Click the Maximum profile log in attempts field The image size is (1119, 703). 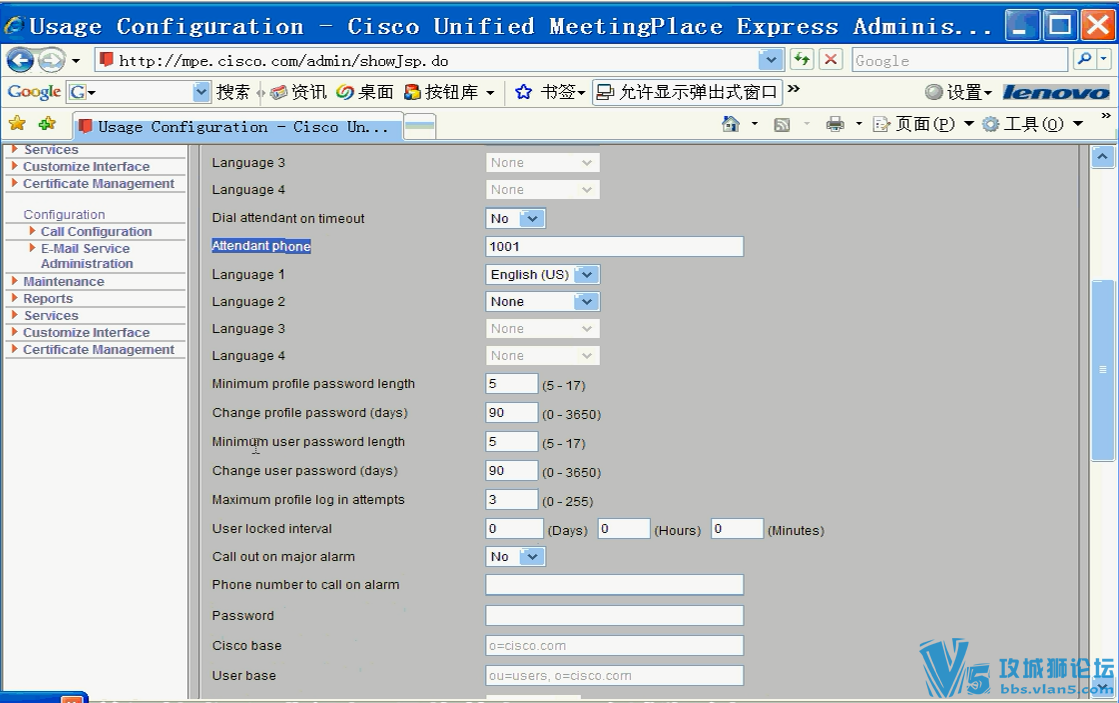click(511, 500)
